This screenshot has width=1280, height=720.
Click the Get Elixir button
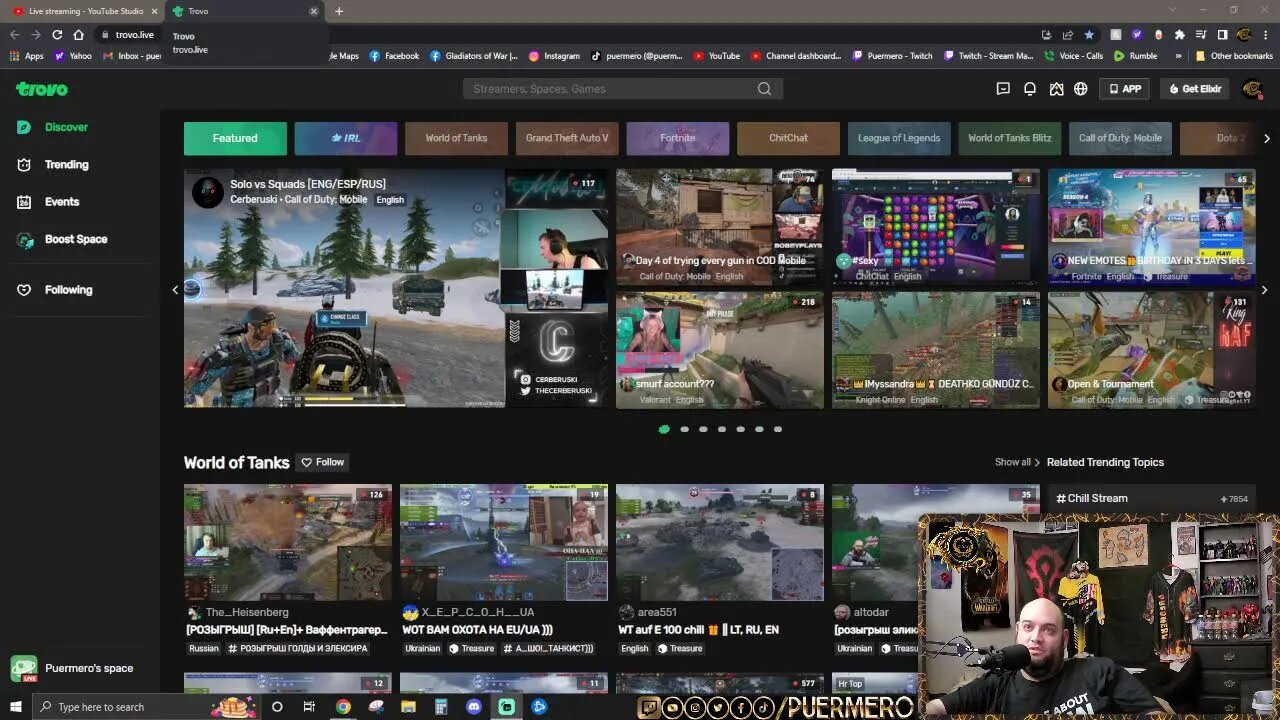[1196, 89]
